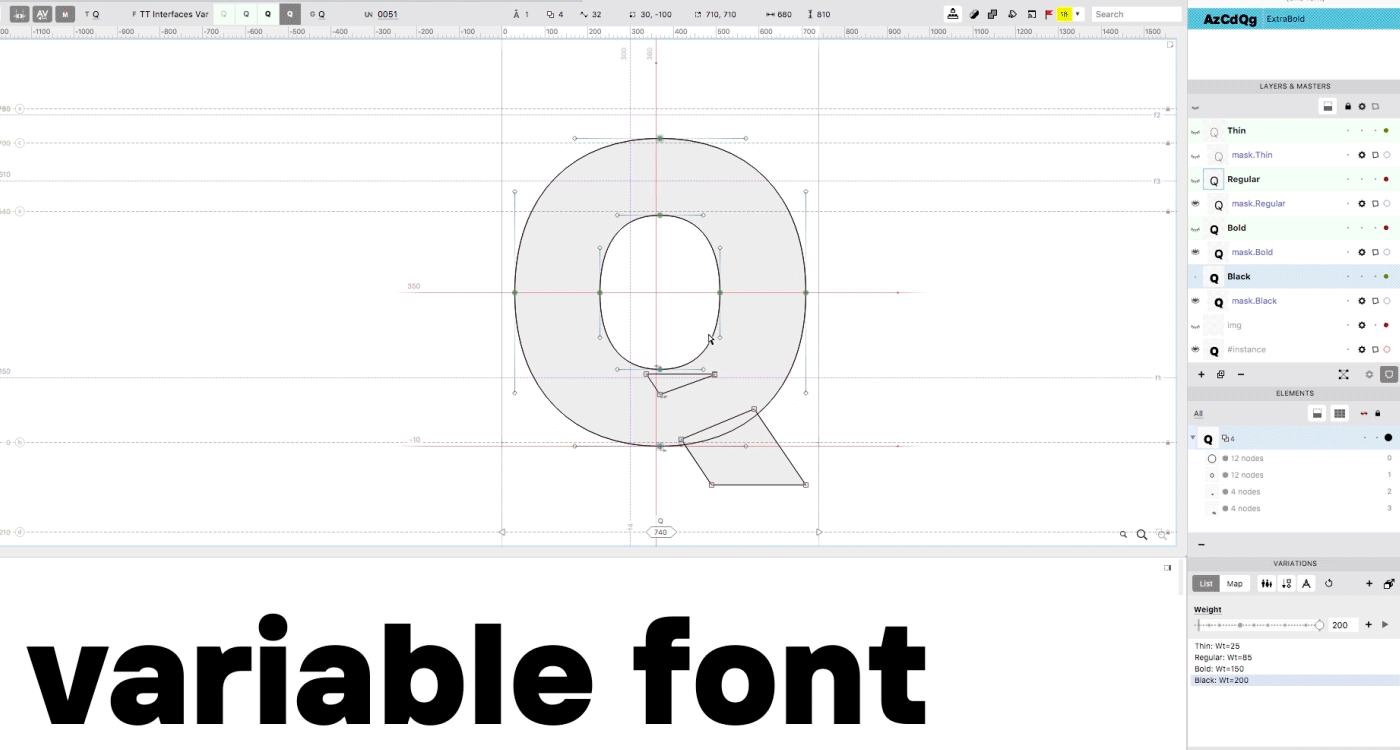Screen dimensions: 1400x750
Task: Collapse the Layers panel chevron
Action: pos(1195,107)
